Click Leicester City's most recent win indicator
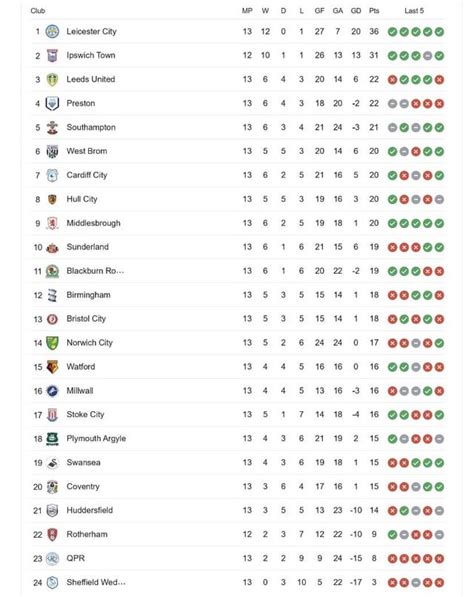The width and height of the screenshot is (474, 597). pos(439,32)
